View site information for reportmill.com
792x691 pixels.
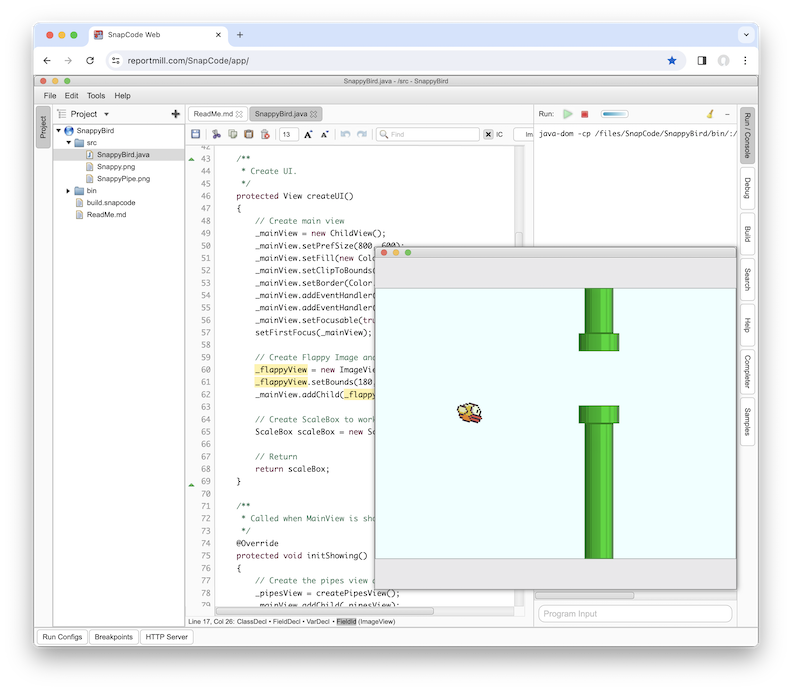[x=116, y=61]
